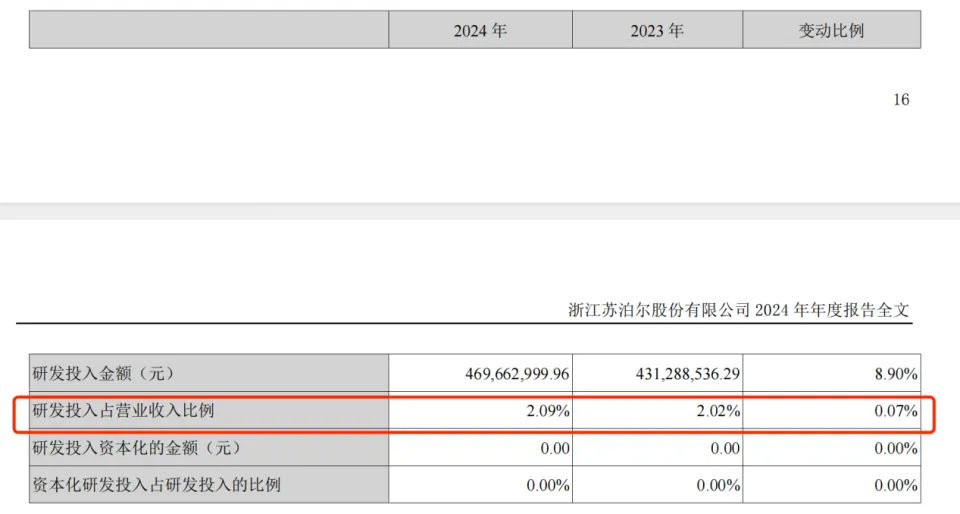
Task: Select the 变动比例 header cell
Action: coord(831,30)
